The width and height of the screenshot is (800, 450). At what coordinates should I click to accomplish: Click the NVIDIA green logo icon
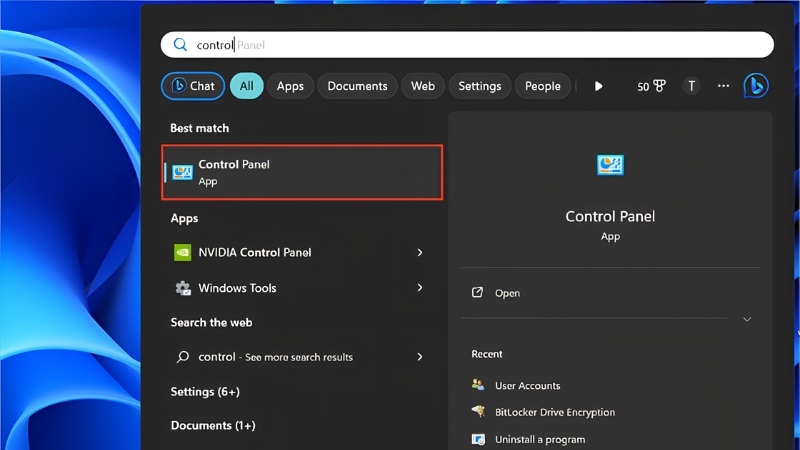[183, 252]
